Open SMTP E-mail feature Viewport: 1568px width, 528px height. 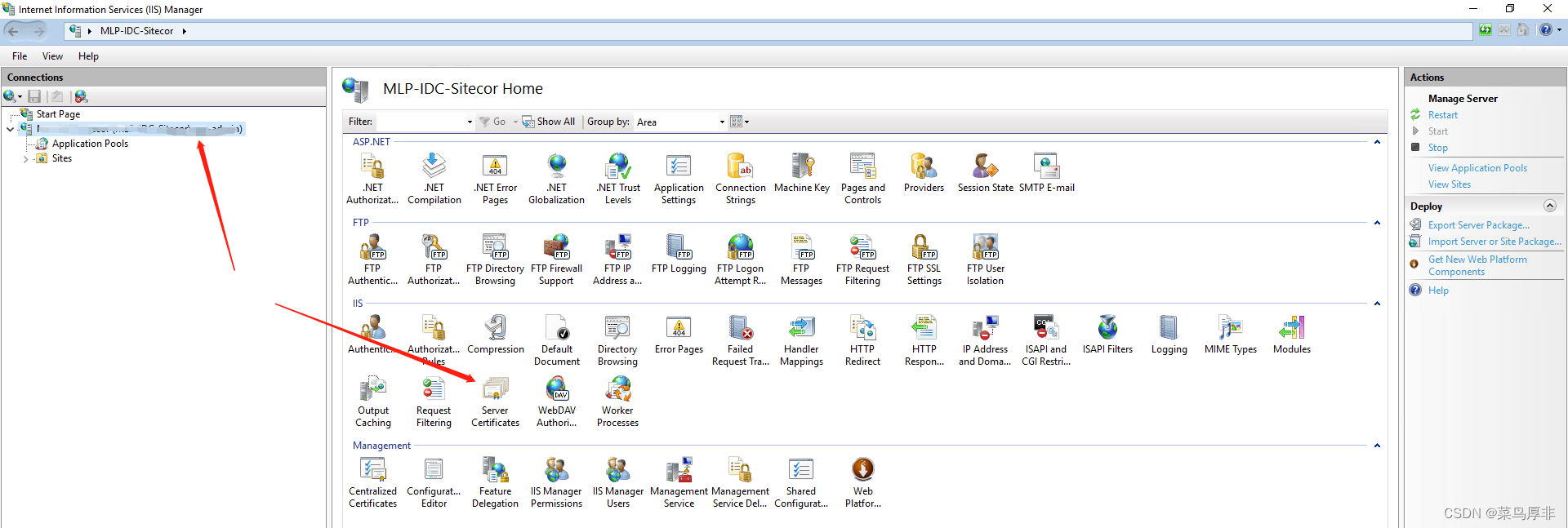tap(1047, 173)
